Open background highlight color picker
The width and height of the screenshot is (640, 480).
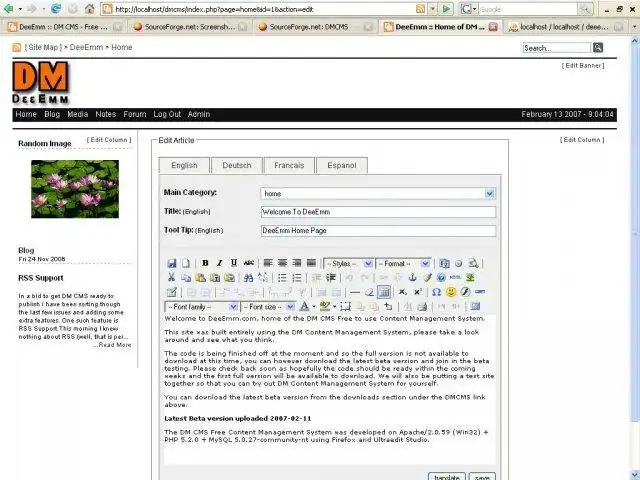[x=325, y=306]
